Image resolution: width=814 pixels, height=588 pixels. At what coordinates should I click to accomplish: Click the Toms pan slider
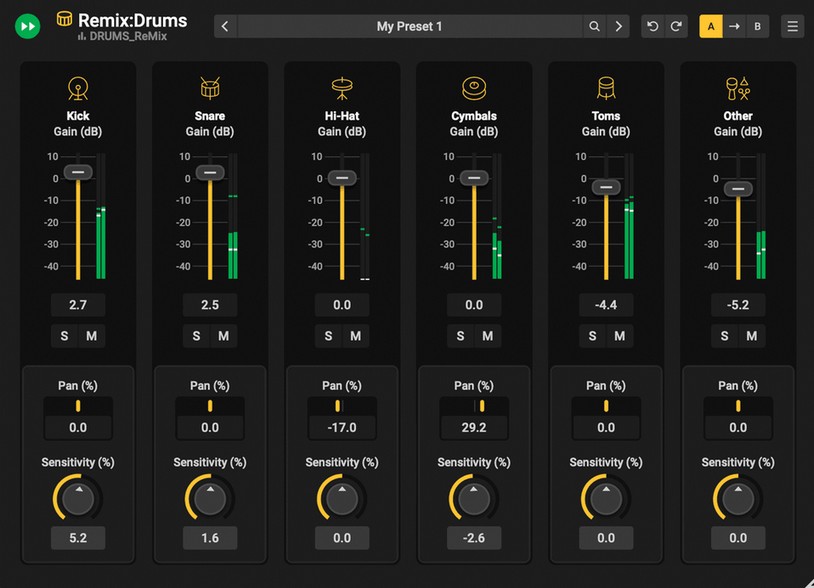click(x=606, y=406)
